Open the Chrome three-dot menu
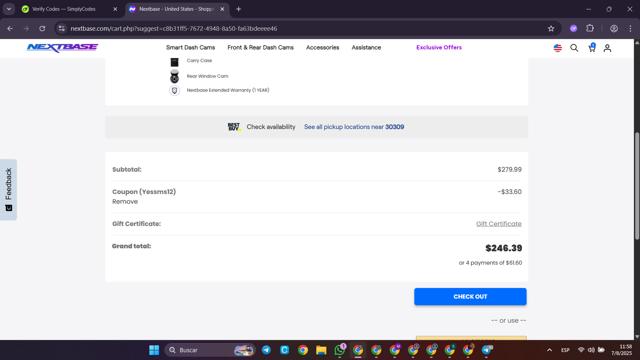 pyautogui.click(x=630, y=28)
